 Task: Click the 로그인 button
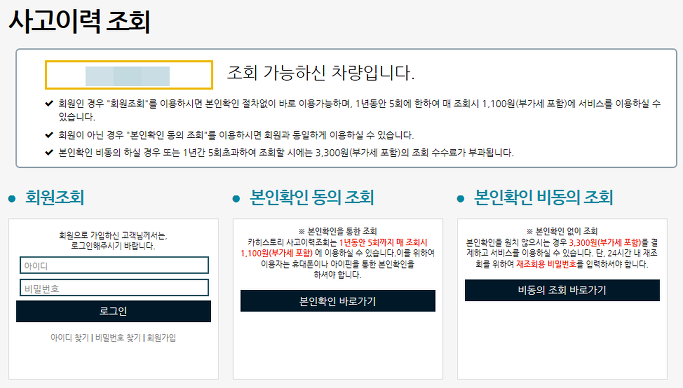tap(113, 311)
